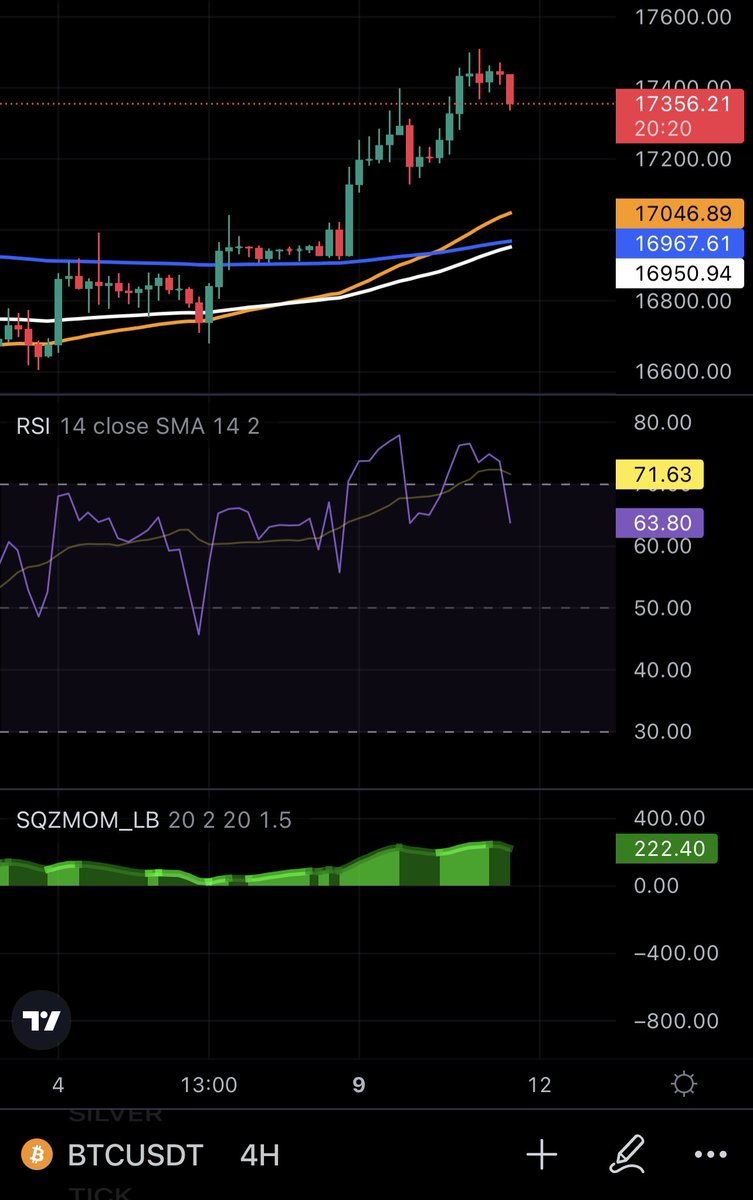
Task: Open the three-dot more menu
Action: [711, 1156]
